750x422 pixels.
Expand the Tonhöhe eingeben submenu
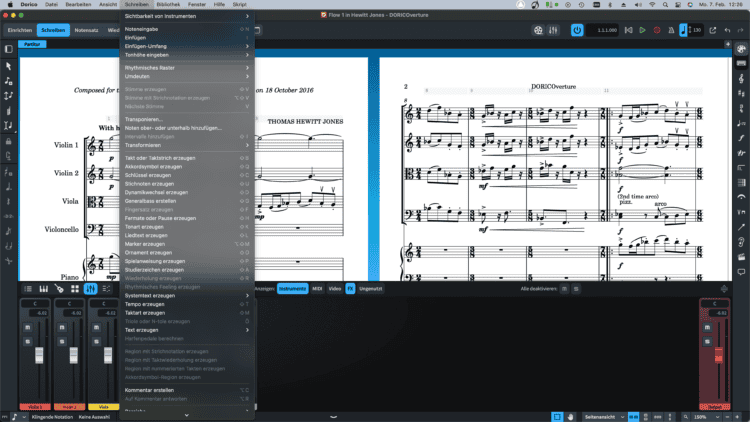tap(187, 55)
